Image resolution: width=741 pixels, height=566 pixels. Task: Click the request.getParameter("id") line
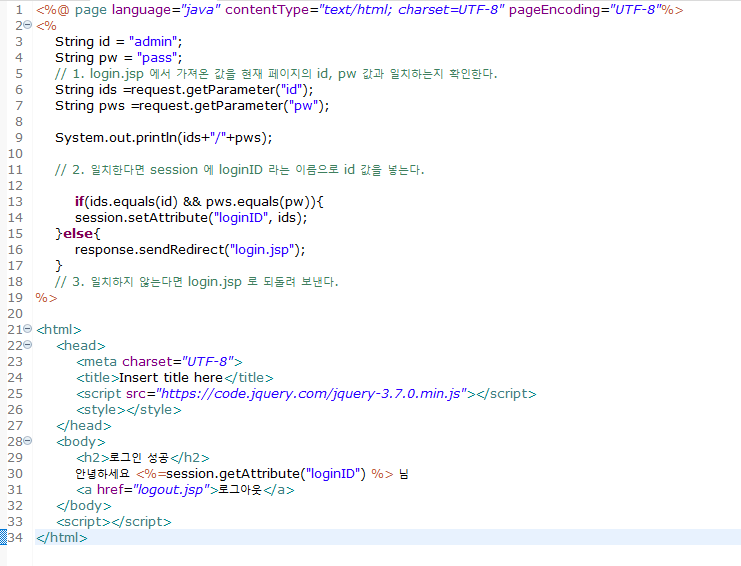184,90
